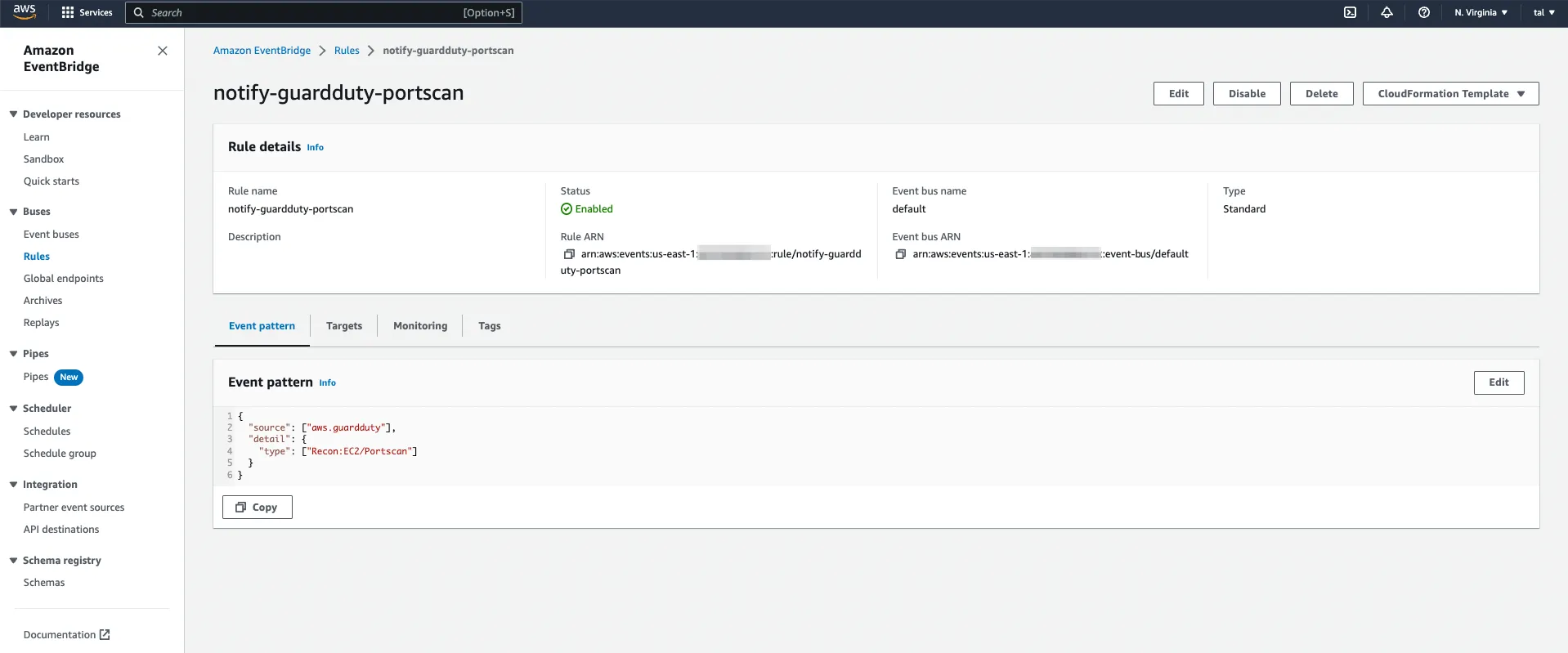Collapse the Schema registry section
This screenshot has height=653, width=1568.
click(13, 561)
